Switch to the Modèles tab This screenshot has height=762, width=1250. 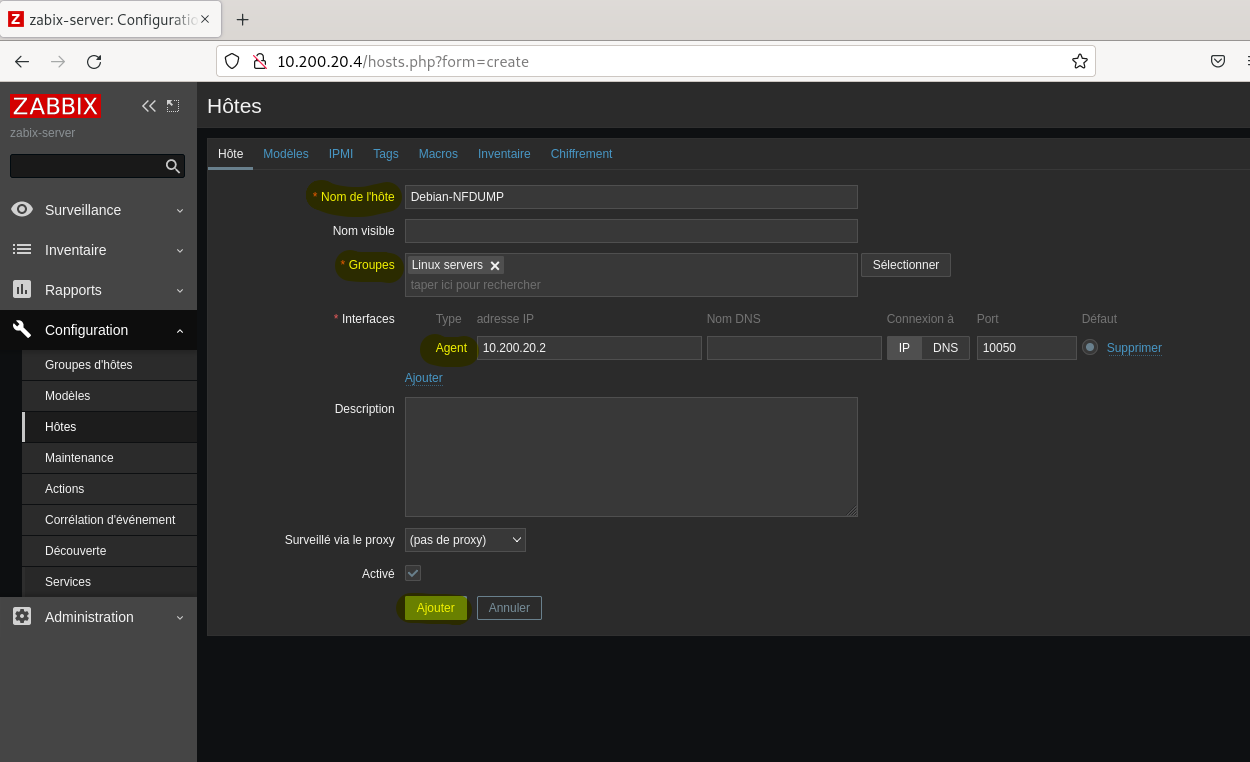[x=285, y=154]
